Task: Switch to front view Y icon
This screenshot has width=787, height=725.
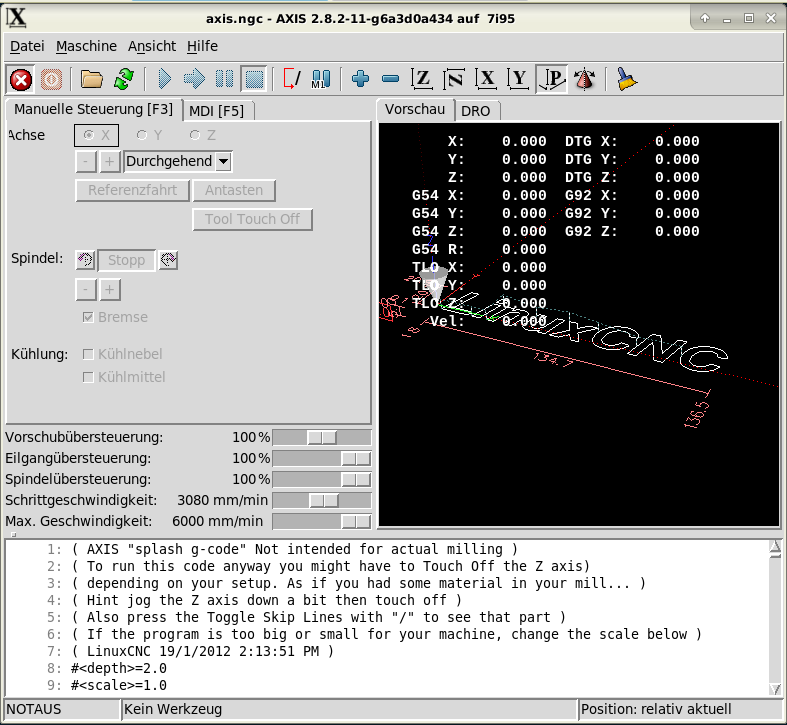Action: tap(518, 79)
